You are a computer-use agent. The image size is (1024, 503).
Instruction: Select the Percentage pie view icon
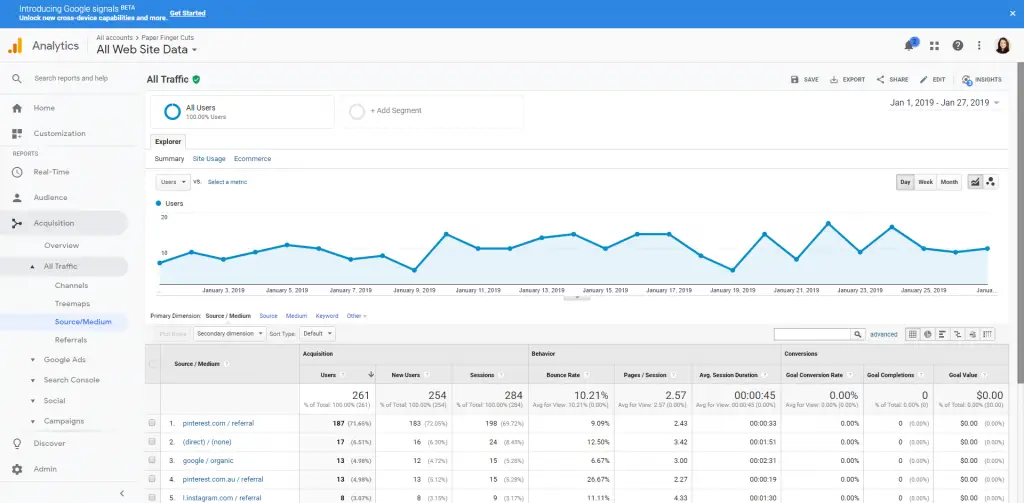[927, 334]
